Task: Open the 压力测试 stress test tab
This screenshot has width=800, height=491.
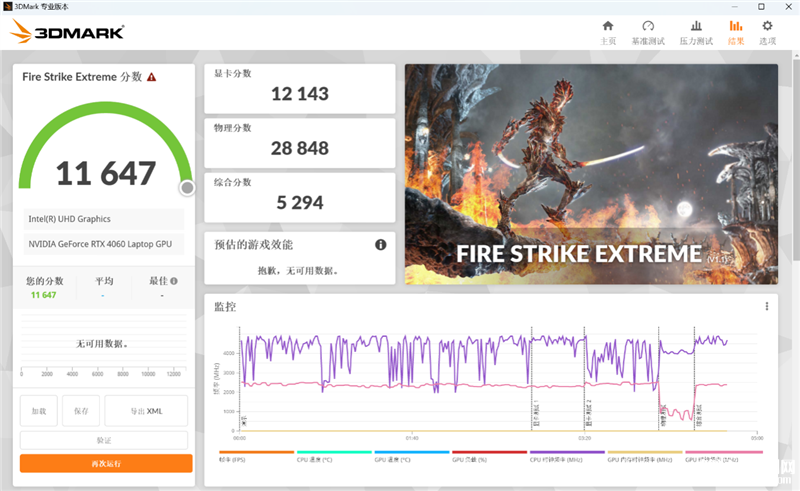Action: coord(696,33)
